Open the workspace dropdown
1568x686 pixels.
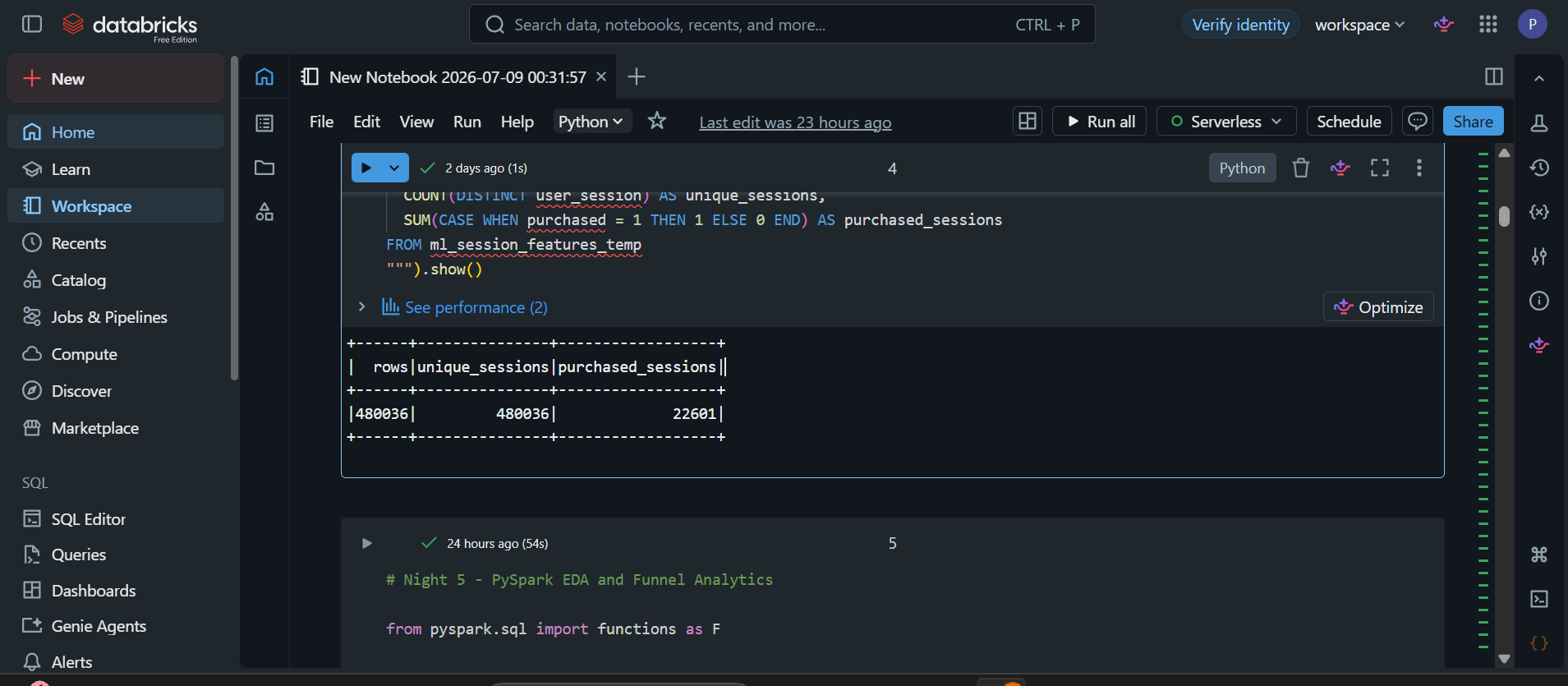coord(1359,25)
